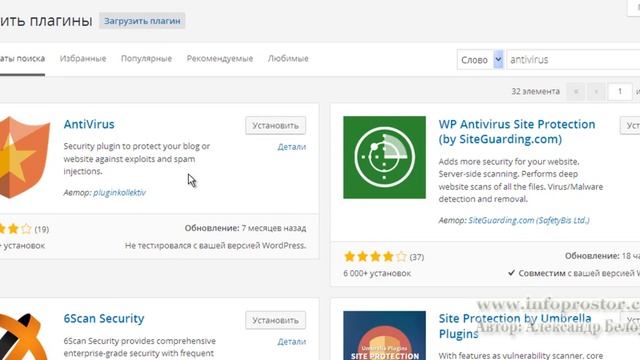Click the current page number field
640x360 pixels.
click(x=620, y=91)
